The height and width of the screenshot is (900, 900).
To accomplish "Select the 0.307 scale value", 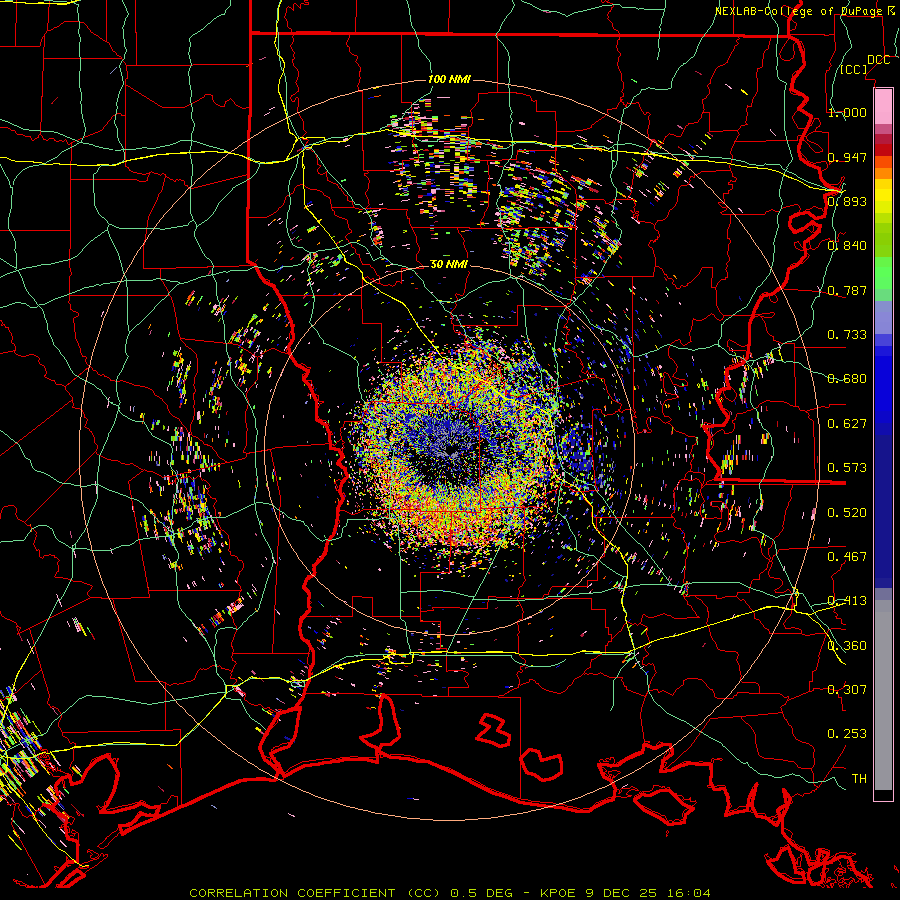I will pyautogui.click(x=847, y=689).
